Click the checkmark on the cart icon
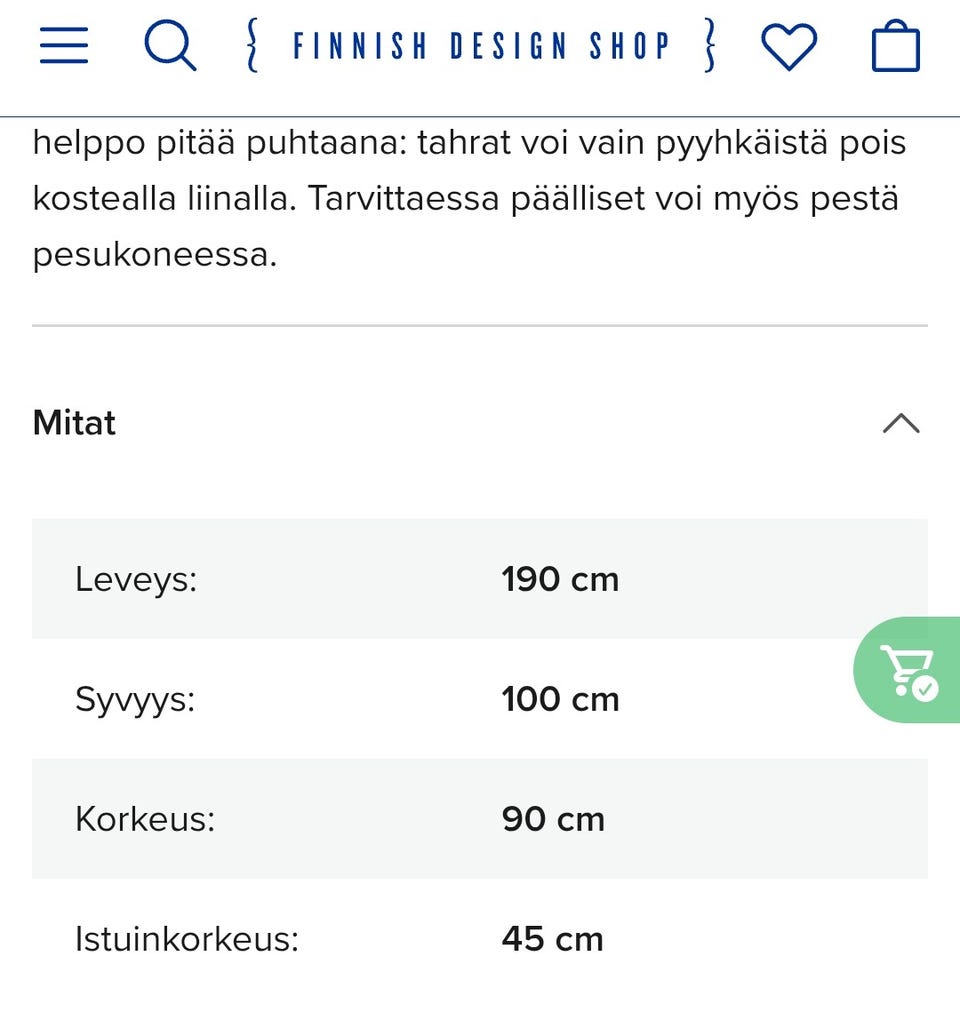The width and height of the screenshot is (960, 1028). click(925, 687)
